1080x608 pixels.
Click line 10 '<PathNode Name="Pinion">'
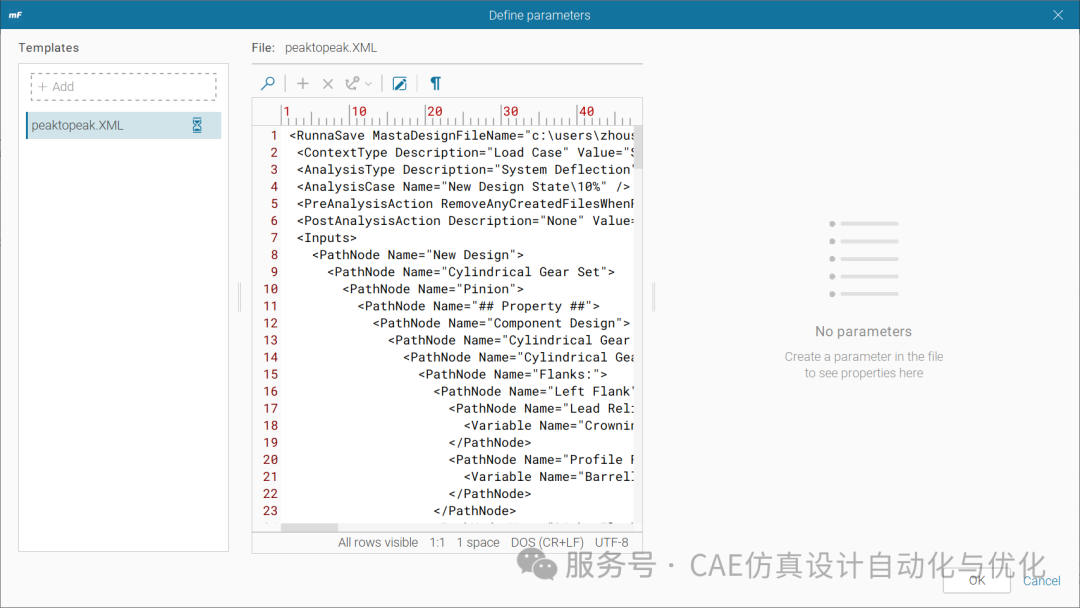pos(433,289)
